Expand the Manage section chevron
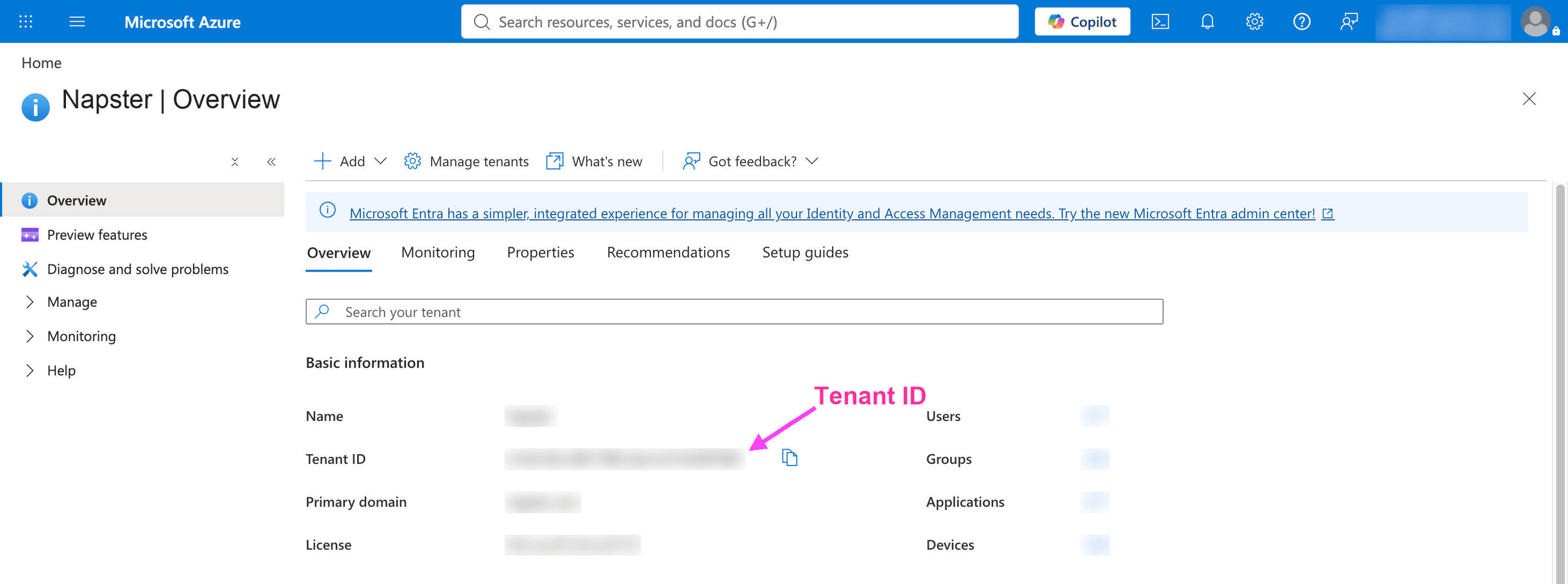The image size is (1568, 584). point(29,302)
